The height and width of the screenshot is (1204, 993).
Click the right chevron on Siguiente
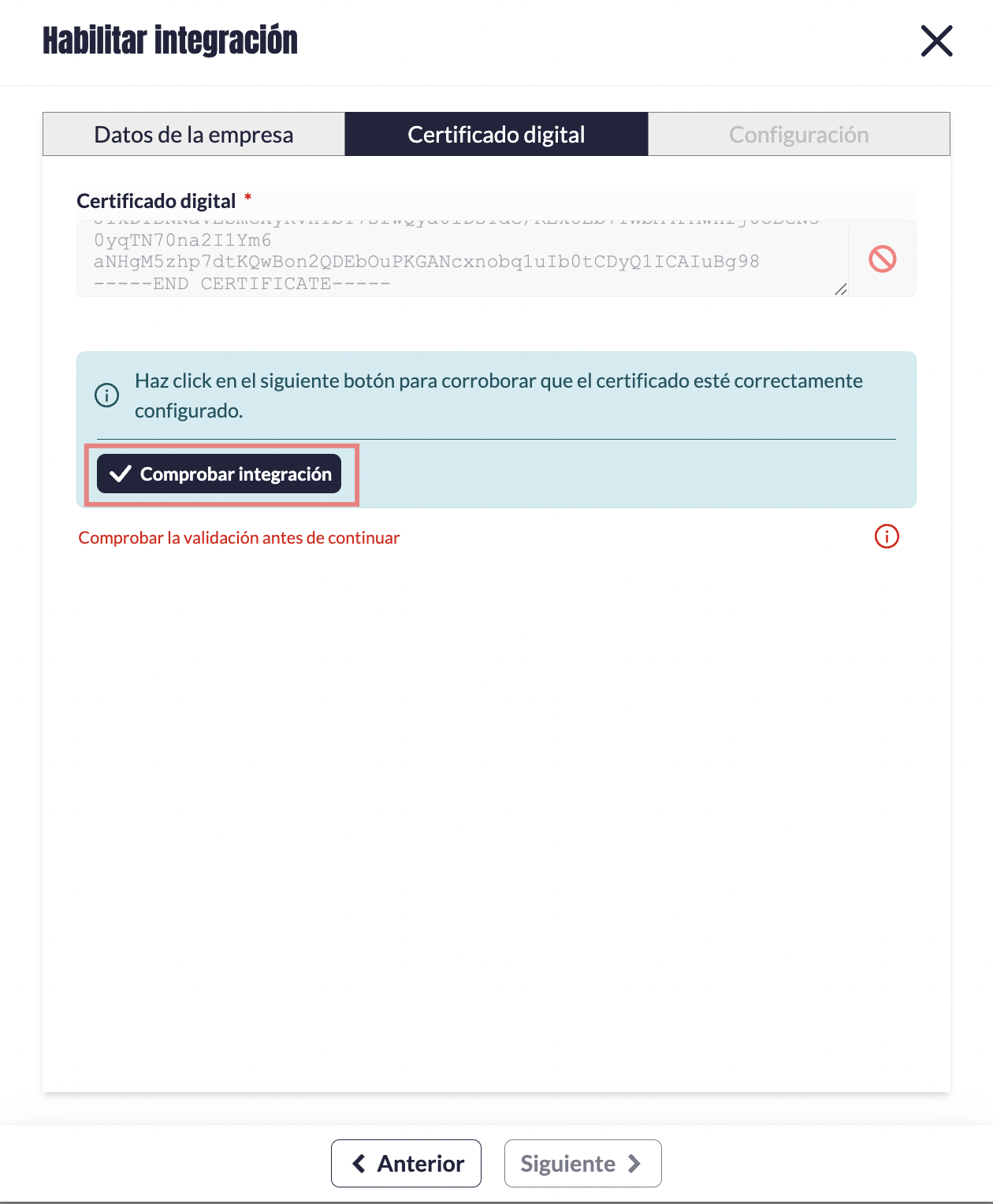click(634, 1164)
